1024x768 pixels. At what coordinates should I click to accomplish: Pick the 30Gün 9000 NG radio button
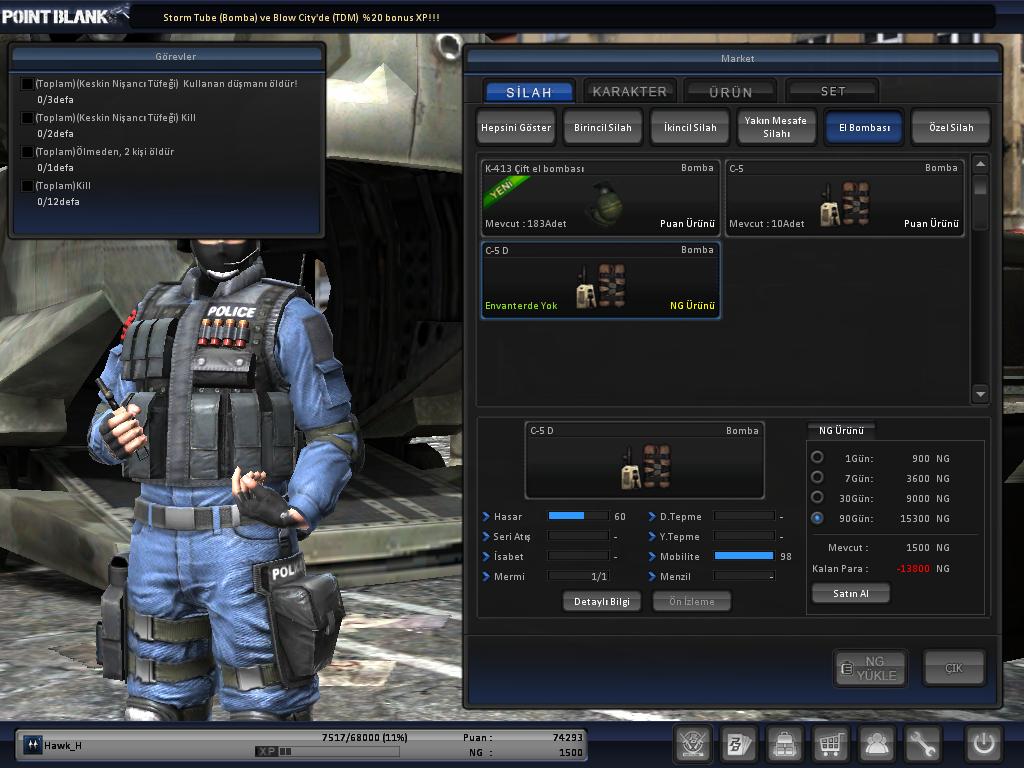coord(817,498)
